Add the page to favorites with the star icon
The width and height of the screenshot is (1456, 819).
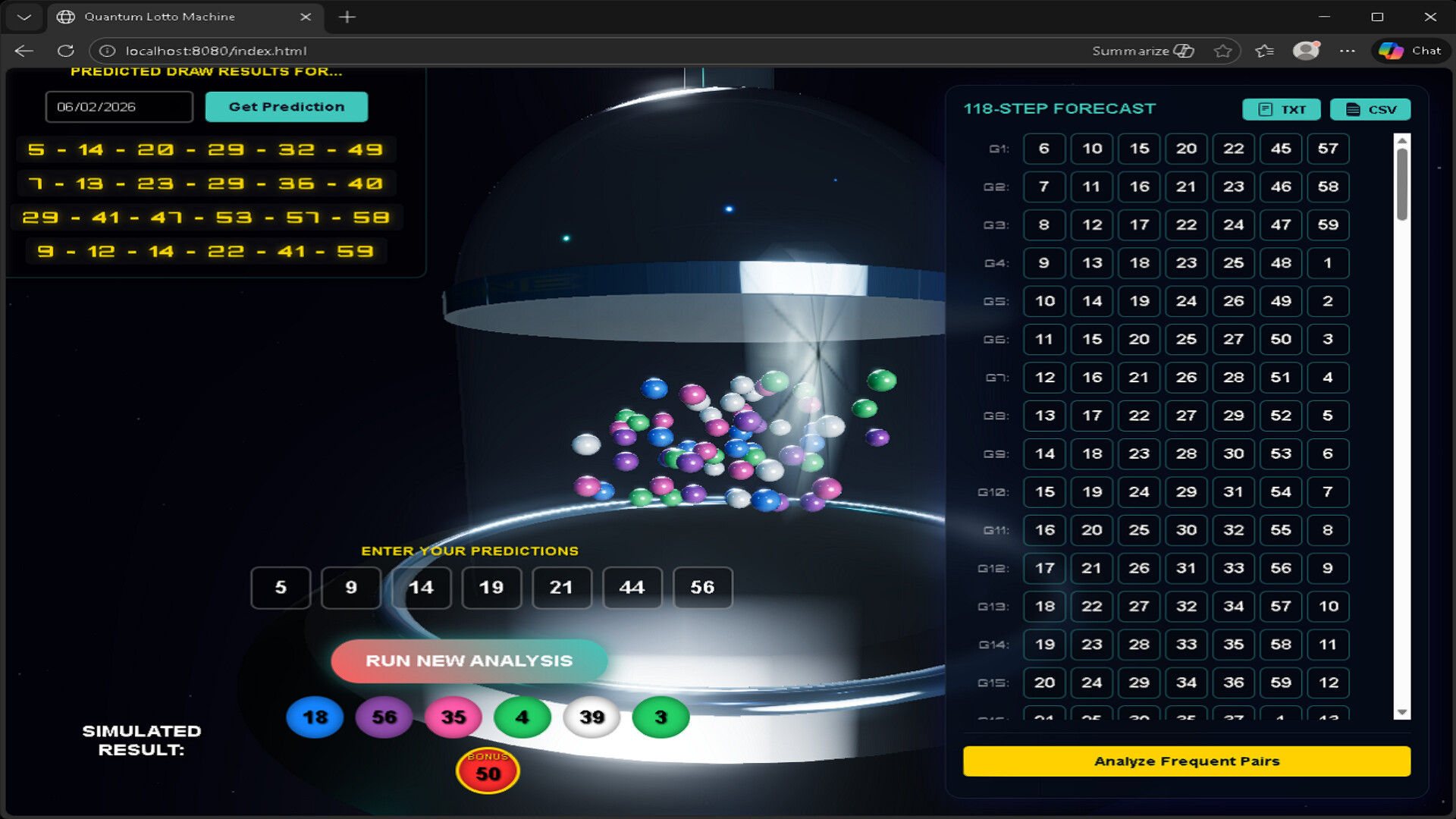tap(1224, 51)
